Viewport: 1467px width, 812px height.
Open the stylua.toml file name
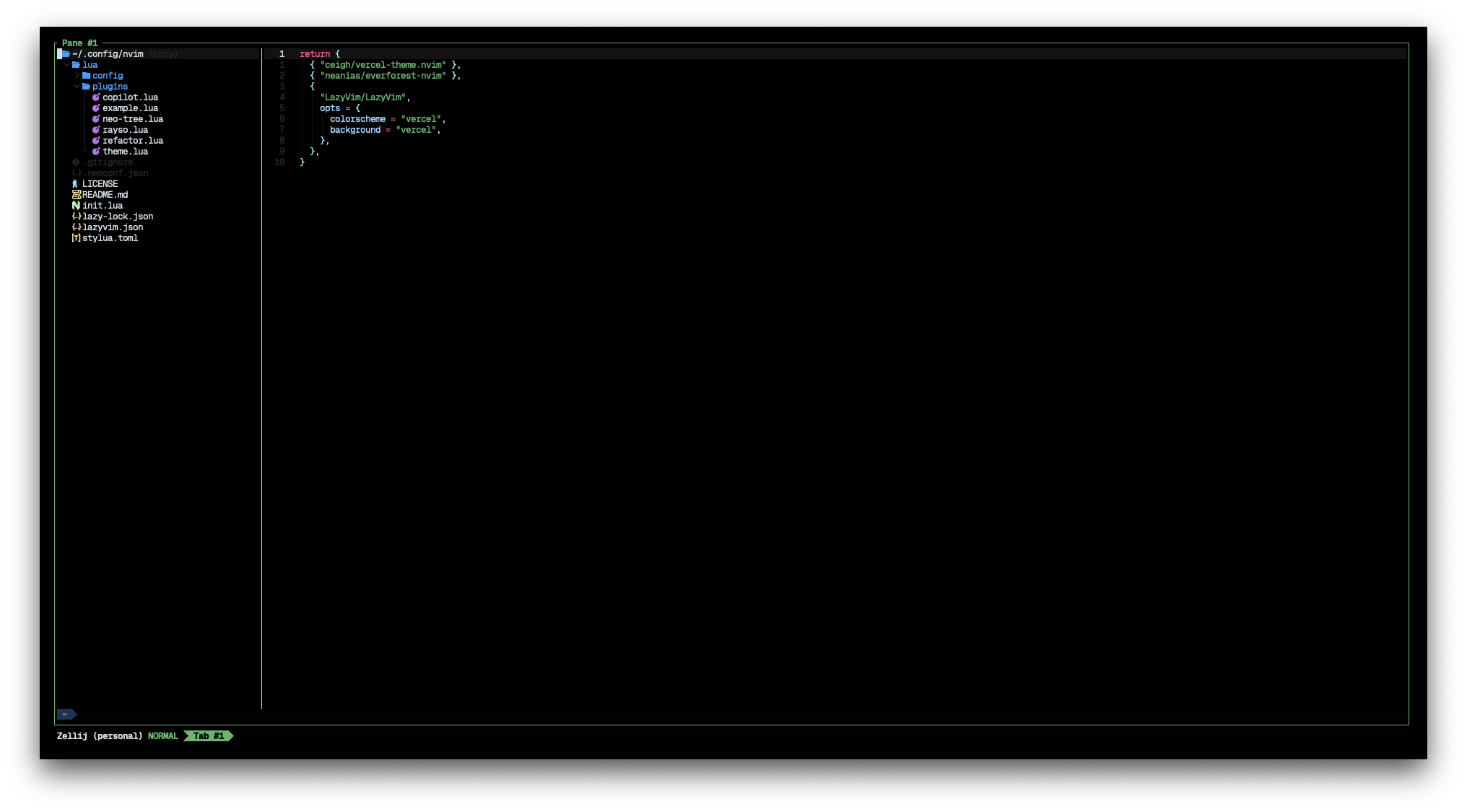pos(110,238)
